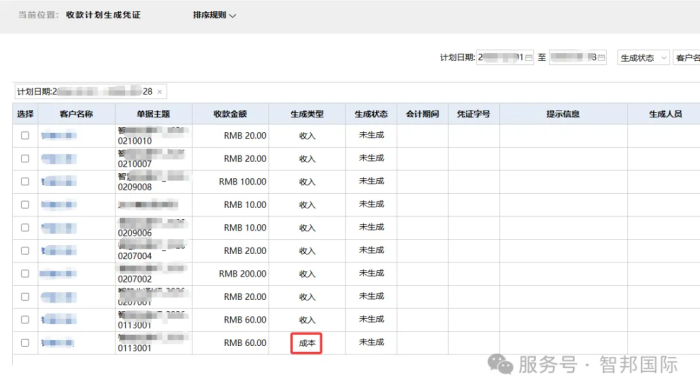Image resolution: width=700 pixels, height=392 pixels.
Task: Click the 选择 column header
Action: [x=25, y=114]
